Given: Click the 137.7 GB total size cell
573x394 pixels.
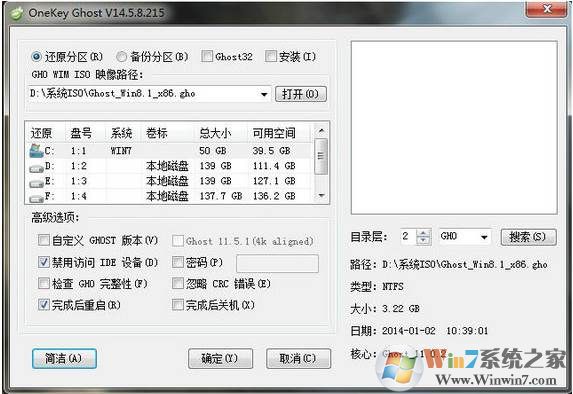Looking at the screenshot, I should (x=221, y=196).
